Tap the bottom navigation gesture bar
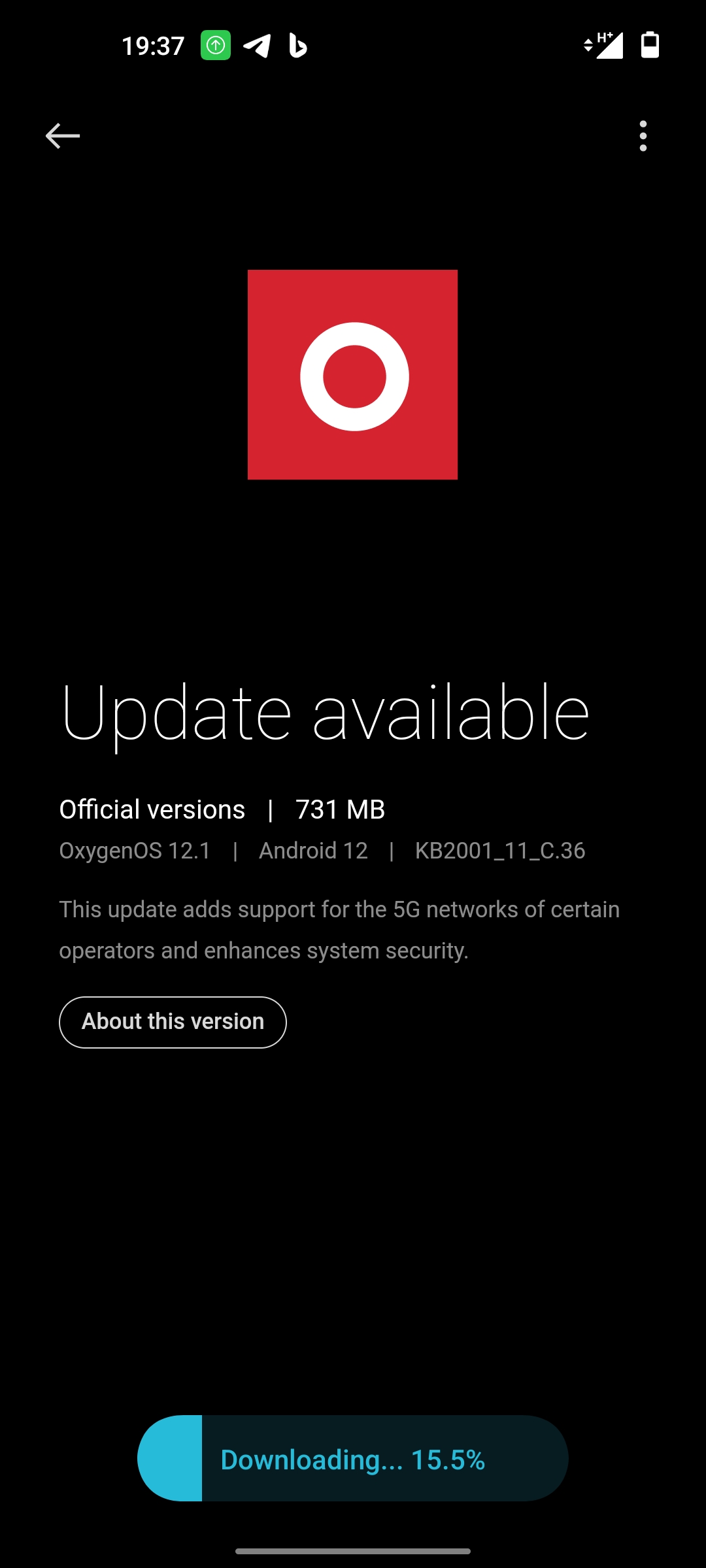The image size is (706, 1568). click(x=353, y=1551)
